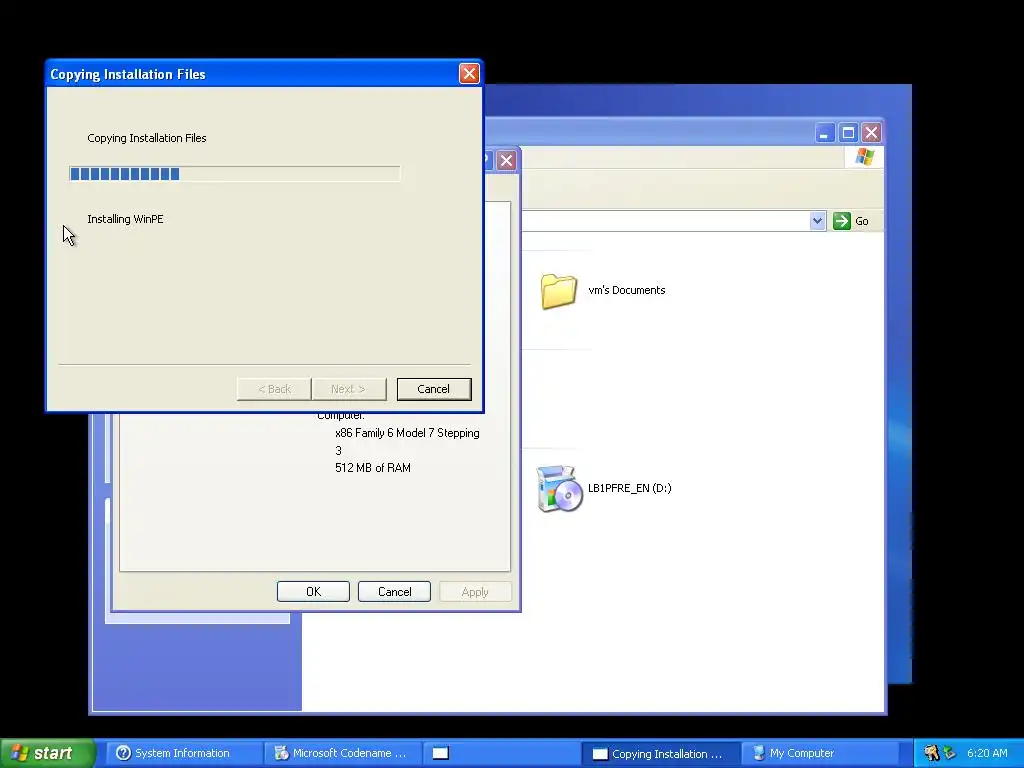Cancel the Copying Installation Files wizard
The width and height of the screenshot is (1024, 768).
click(x=434, y=389)
